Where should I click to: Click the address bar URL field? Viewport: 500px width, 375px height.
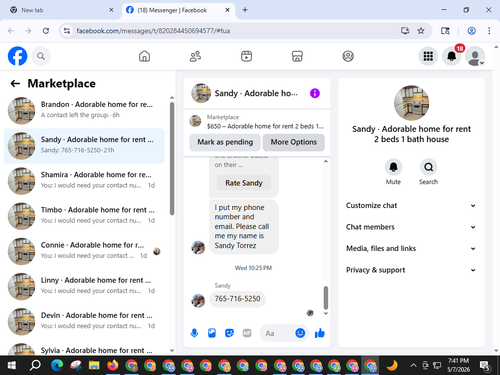pyautogui.click(x=233, y=31)
